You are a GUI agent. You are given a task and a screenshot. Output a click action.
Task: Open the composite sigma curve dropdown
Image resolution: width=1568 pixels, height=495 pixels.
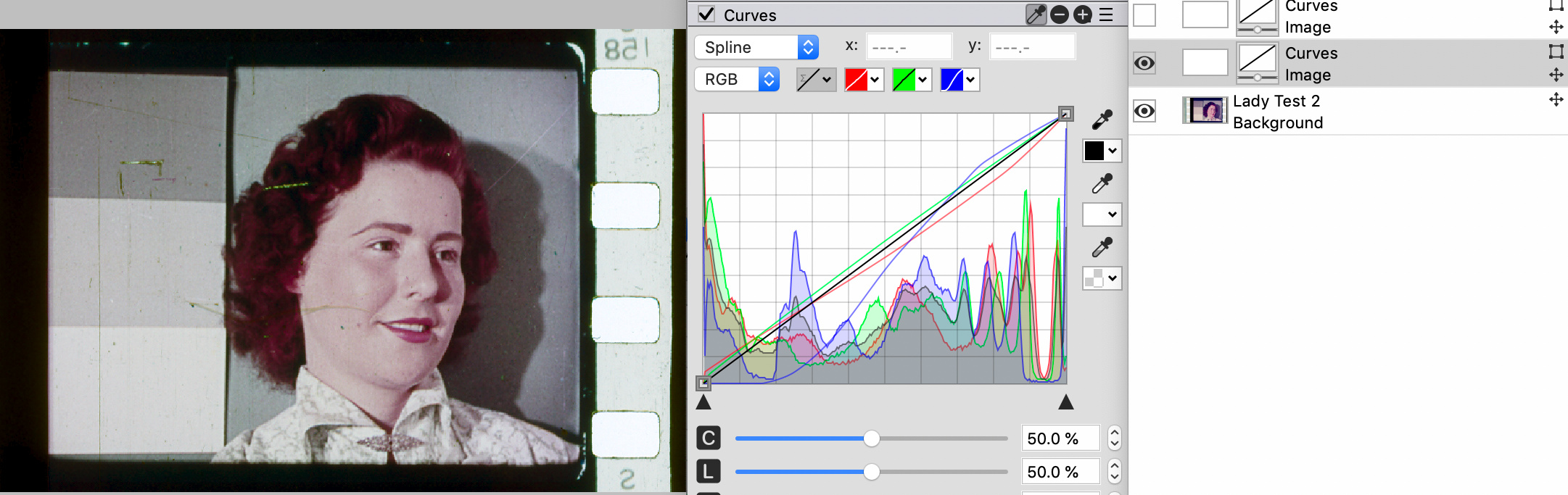pyautogui.click(x=816, y=79)
